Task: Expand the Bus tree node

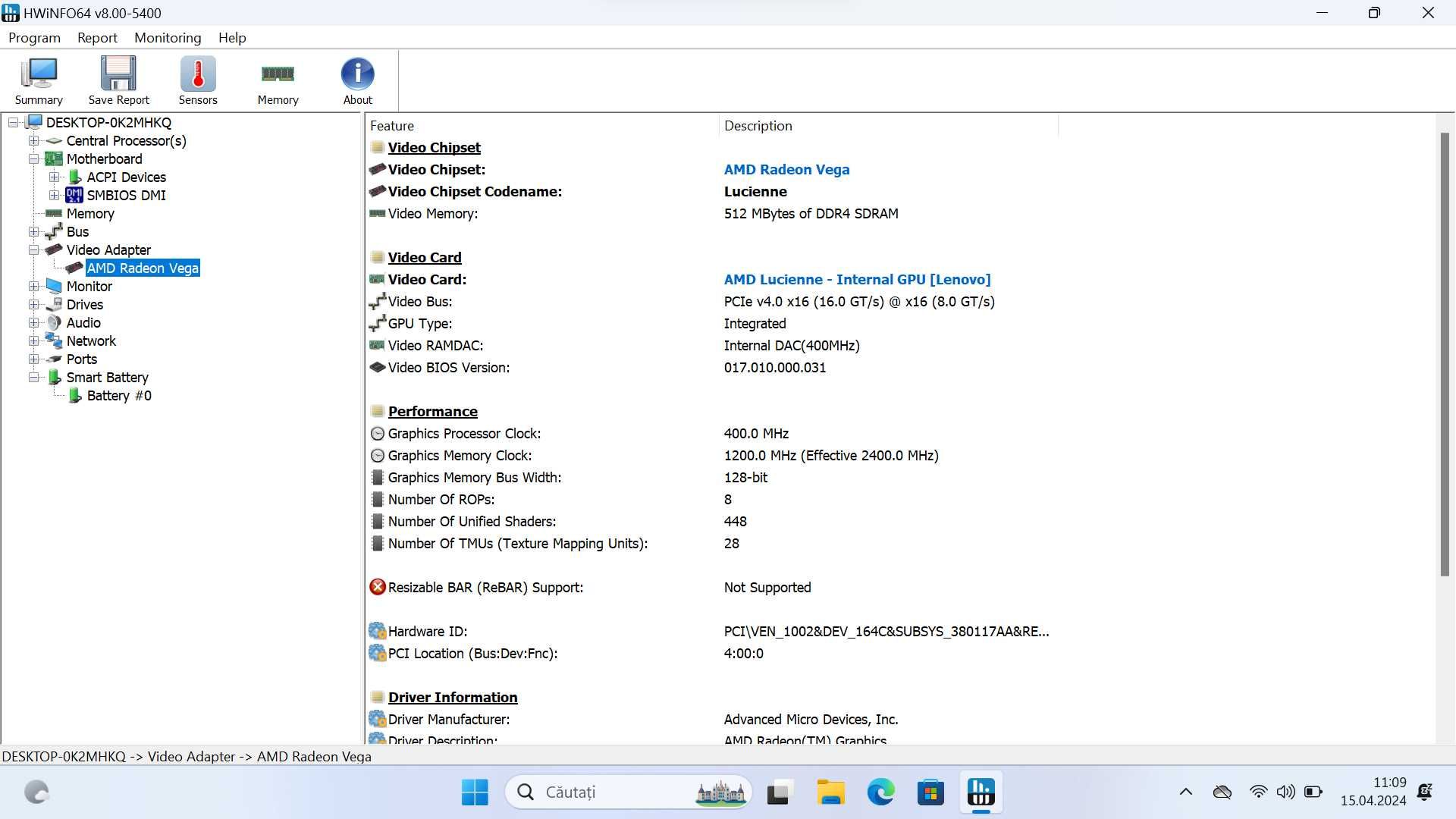Action: pos(34,231)
